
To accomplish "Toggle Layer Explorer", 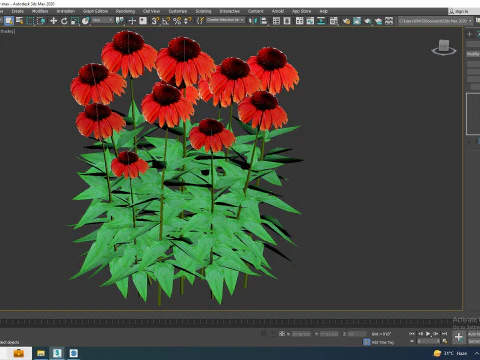I will coord(287,21).
